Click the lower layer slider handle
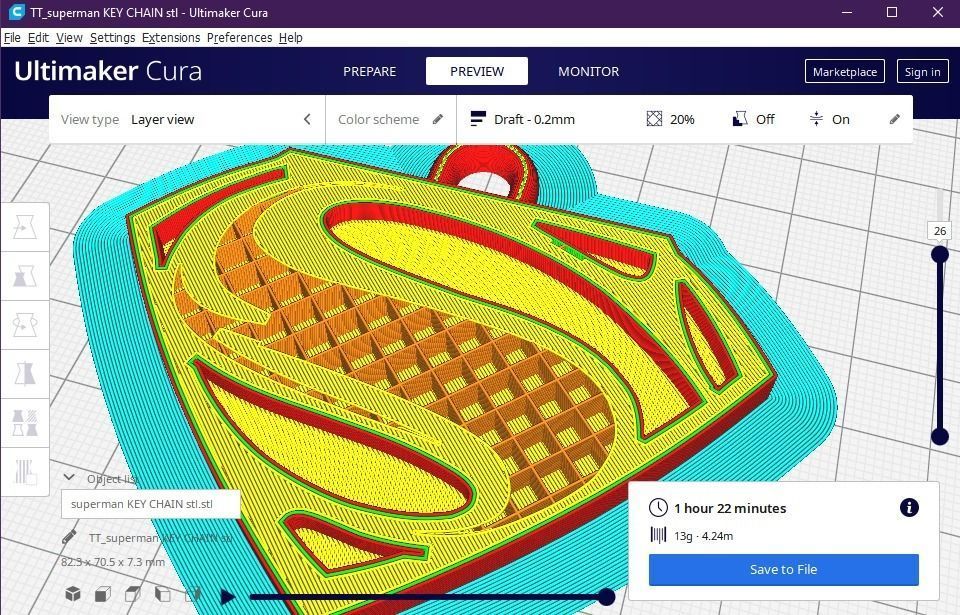This screenshot has height=615, width=960. point(940,436)
